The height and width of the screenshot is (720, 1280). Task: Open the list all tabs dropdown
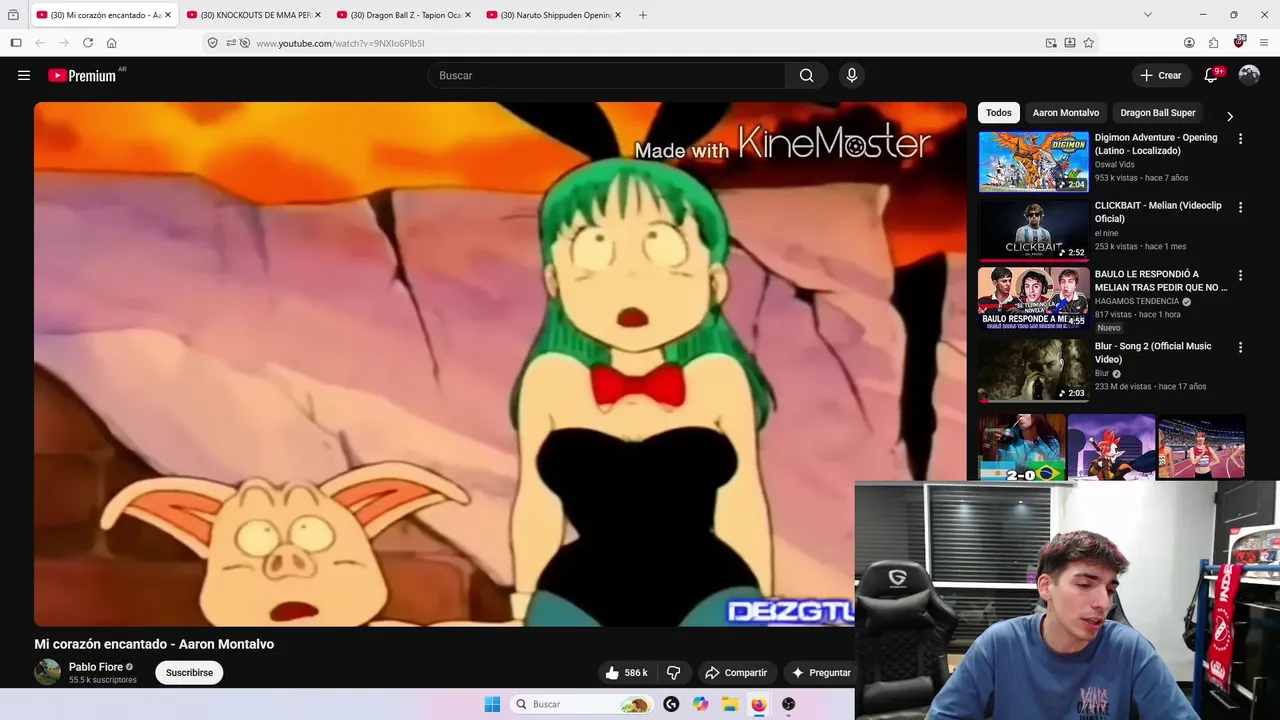click(1147, 15)
